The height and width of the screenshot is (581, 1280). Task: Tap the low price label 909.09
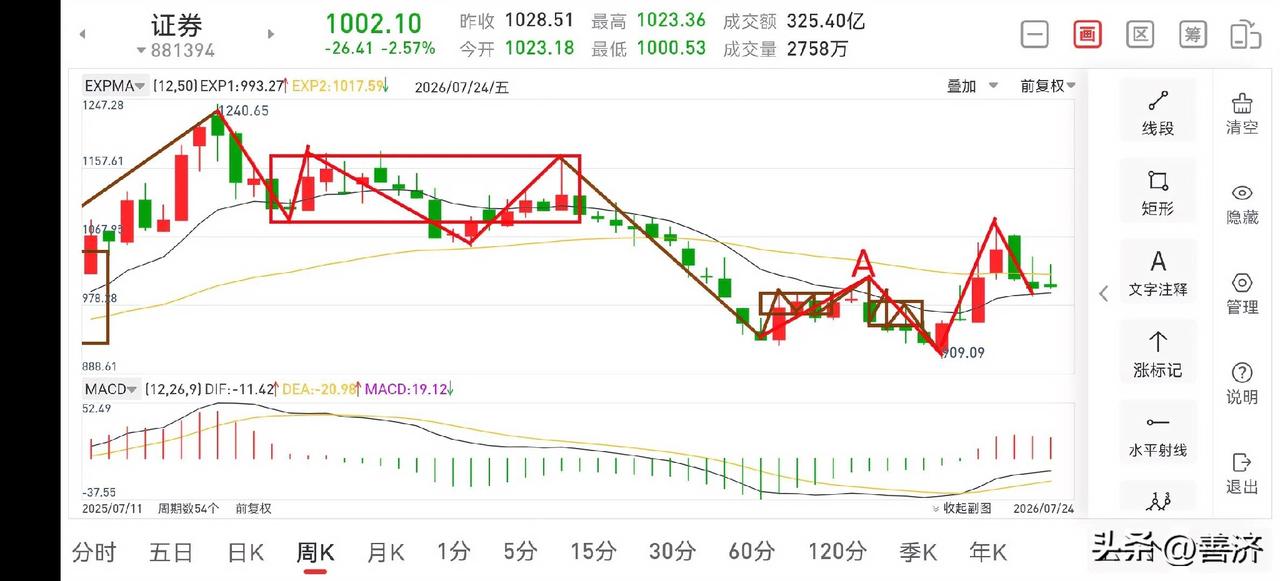click(x=963, y=352)
